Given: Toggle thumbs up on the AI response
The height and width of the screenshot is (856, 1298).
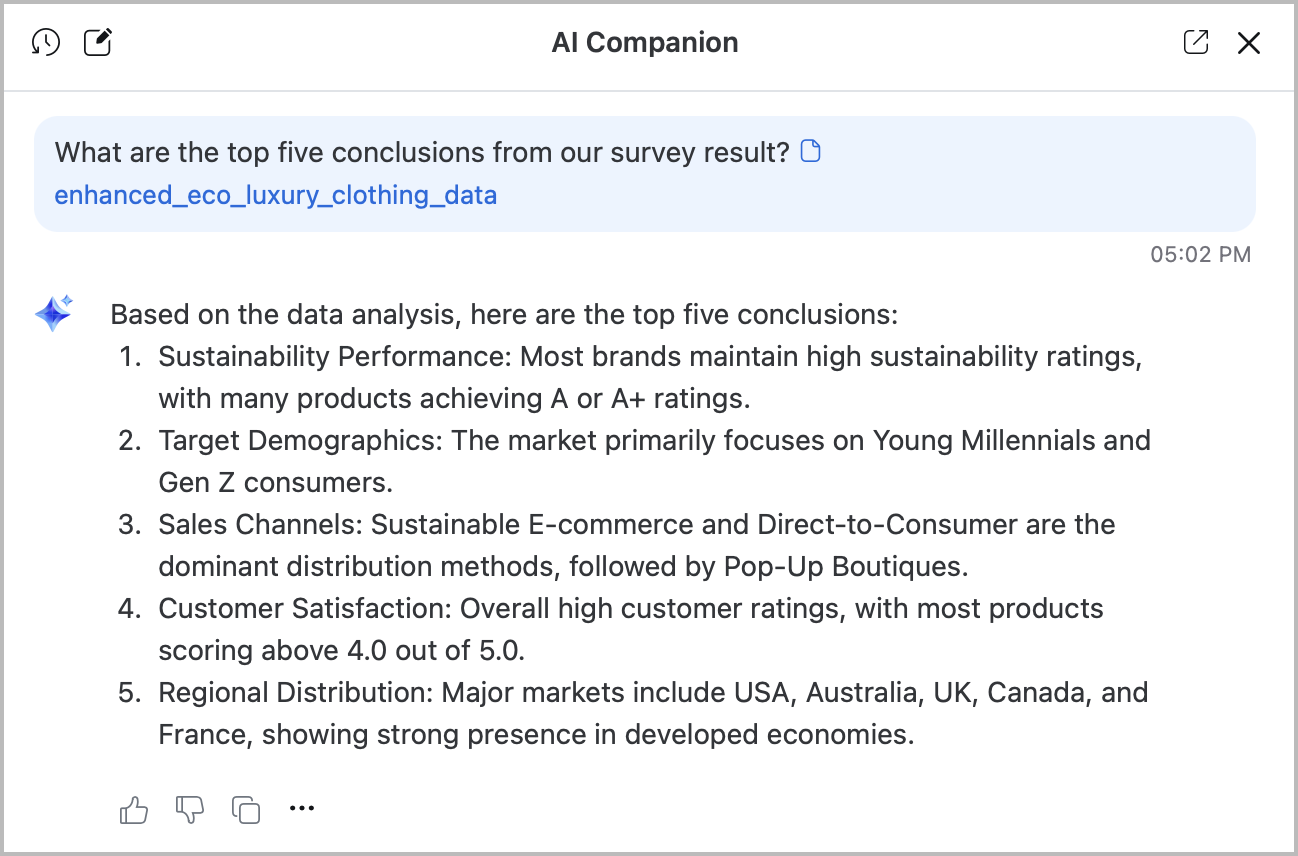Looking at the screenshot, I should click(x=134, y=808).
